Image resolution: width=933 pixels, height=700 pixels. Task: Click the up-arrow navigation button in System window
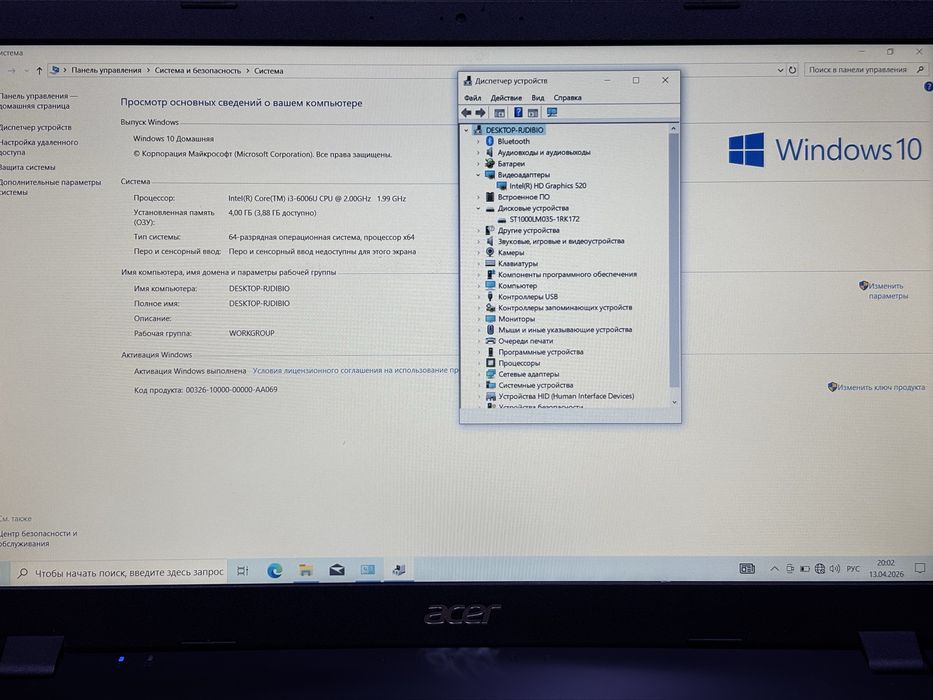(x=39, y=71)
